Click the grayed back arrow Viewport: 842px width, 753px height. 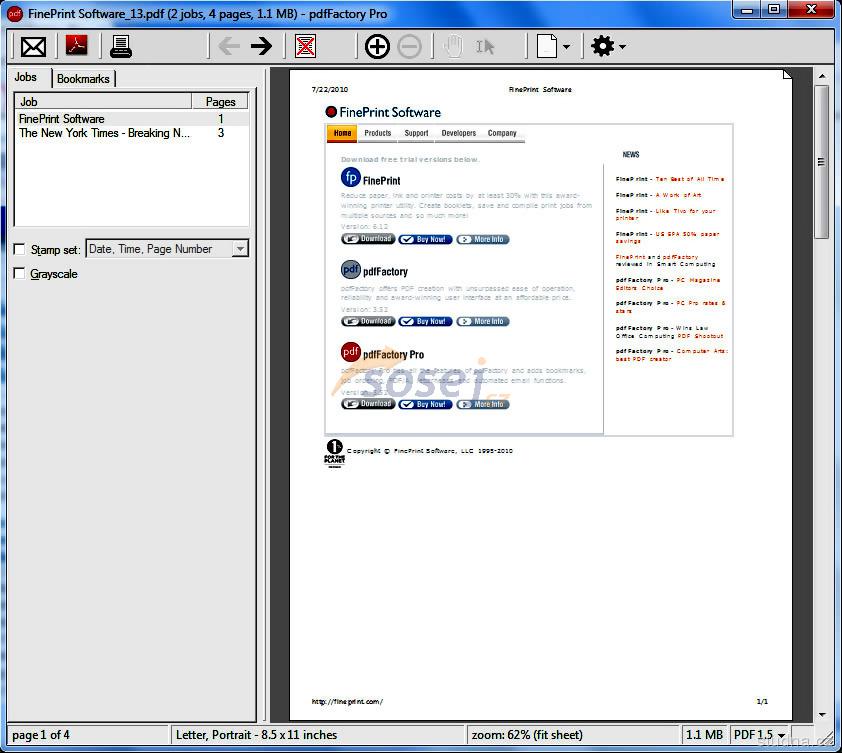tap(229, 46)
